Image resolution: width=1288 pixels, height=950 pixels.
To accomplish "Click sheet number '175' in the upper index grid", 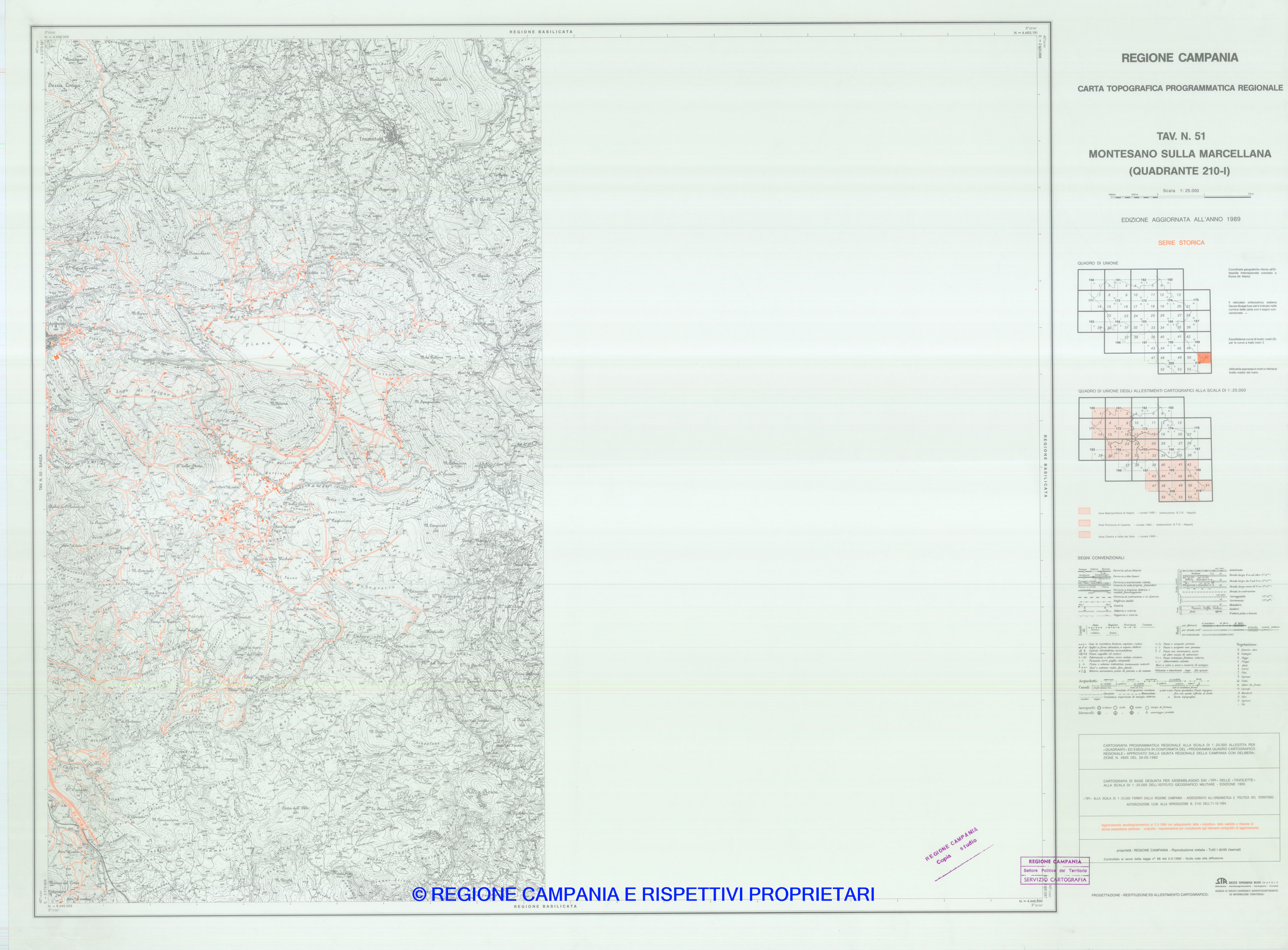I will pos(1196,300).
